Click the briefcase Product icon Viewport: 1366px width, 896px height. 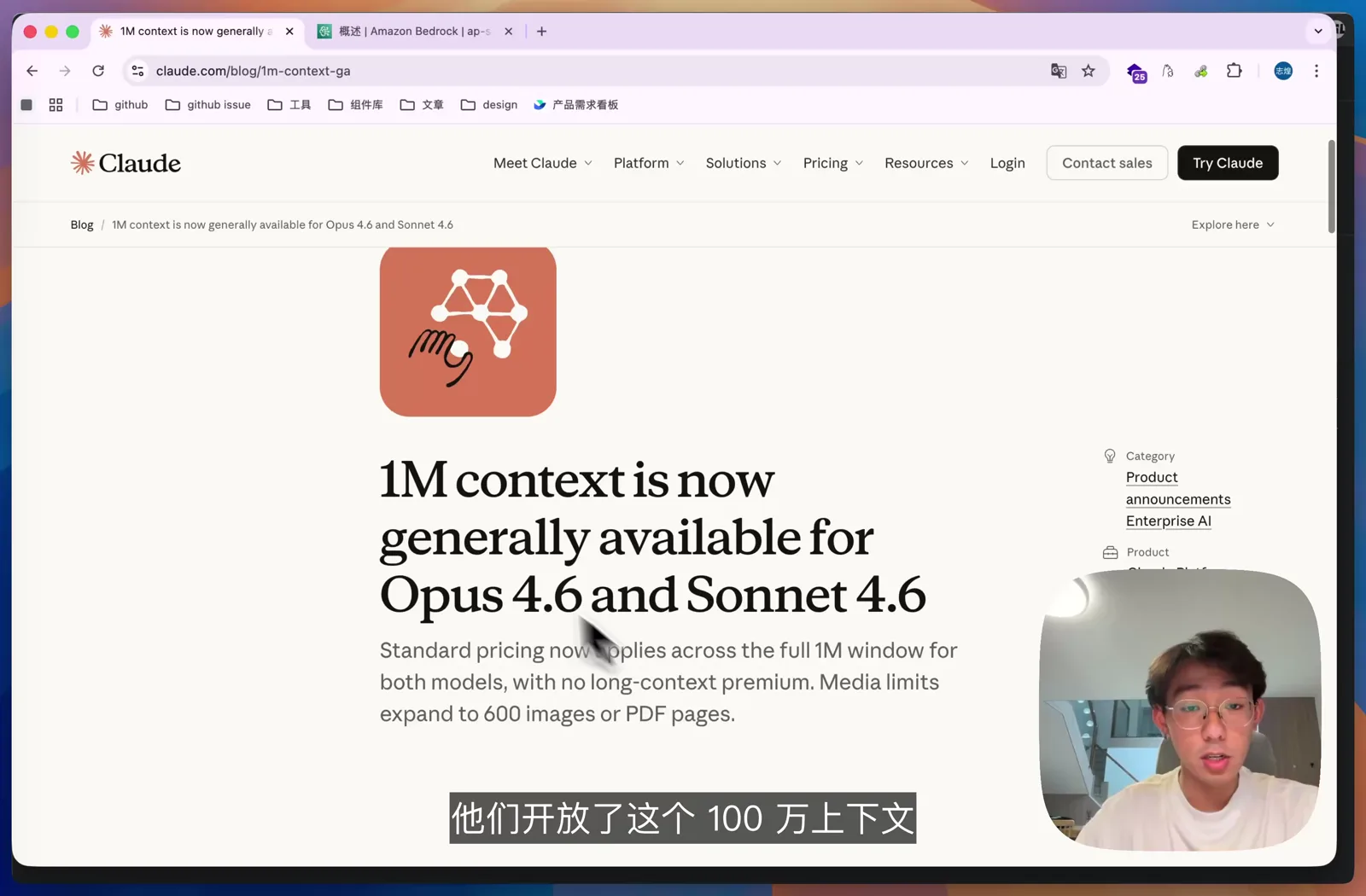[1111, 553]
